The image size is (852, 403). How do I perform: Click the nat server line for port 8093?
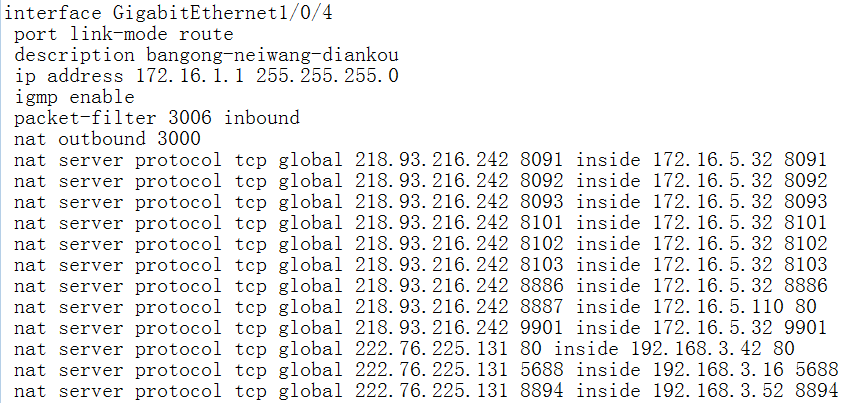point(420,202)
